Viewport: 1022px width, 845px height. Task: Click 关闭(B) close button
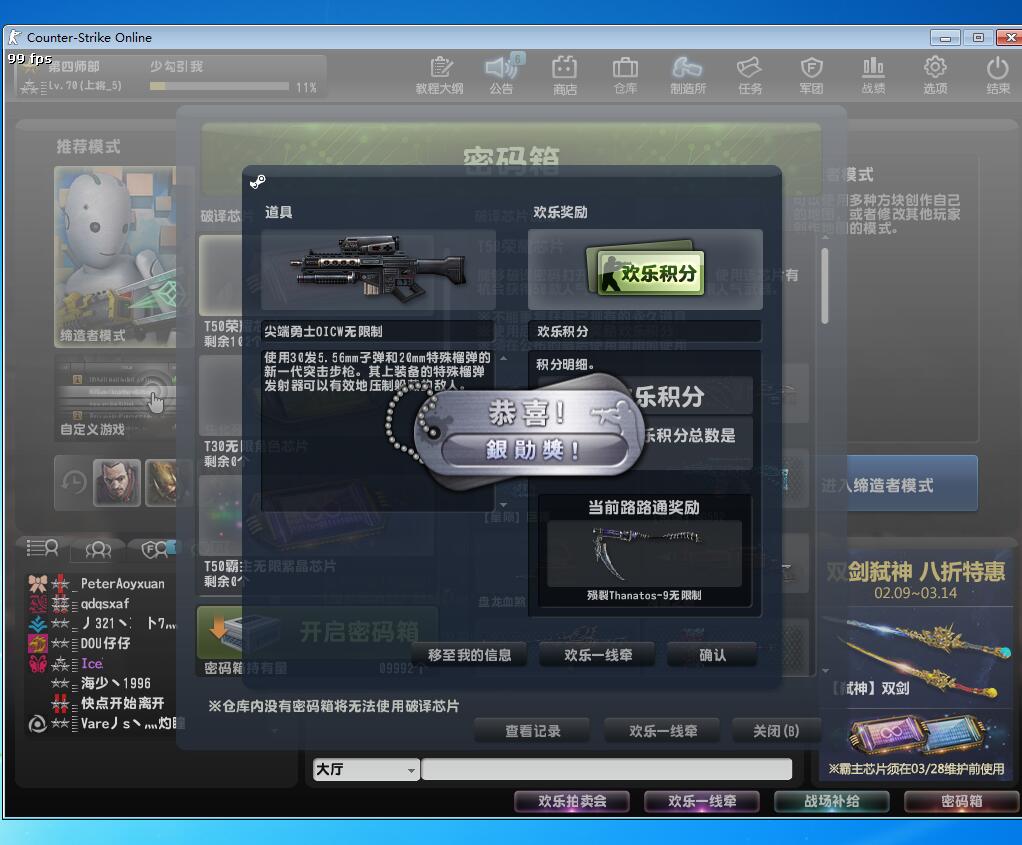pyautogui.click(x=776, y=731)
